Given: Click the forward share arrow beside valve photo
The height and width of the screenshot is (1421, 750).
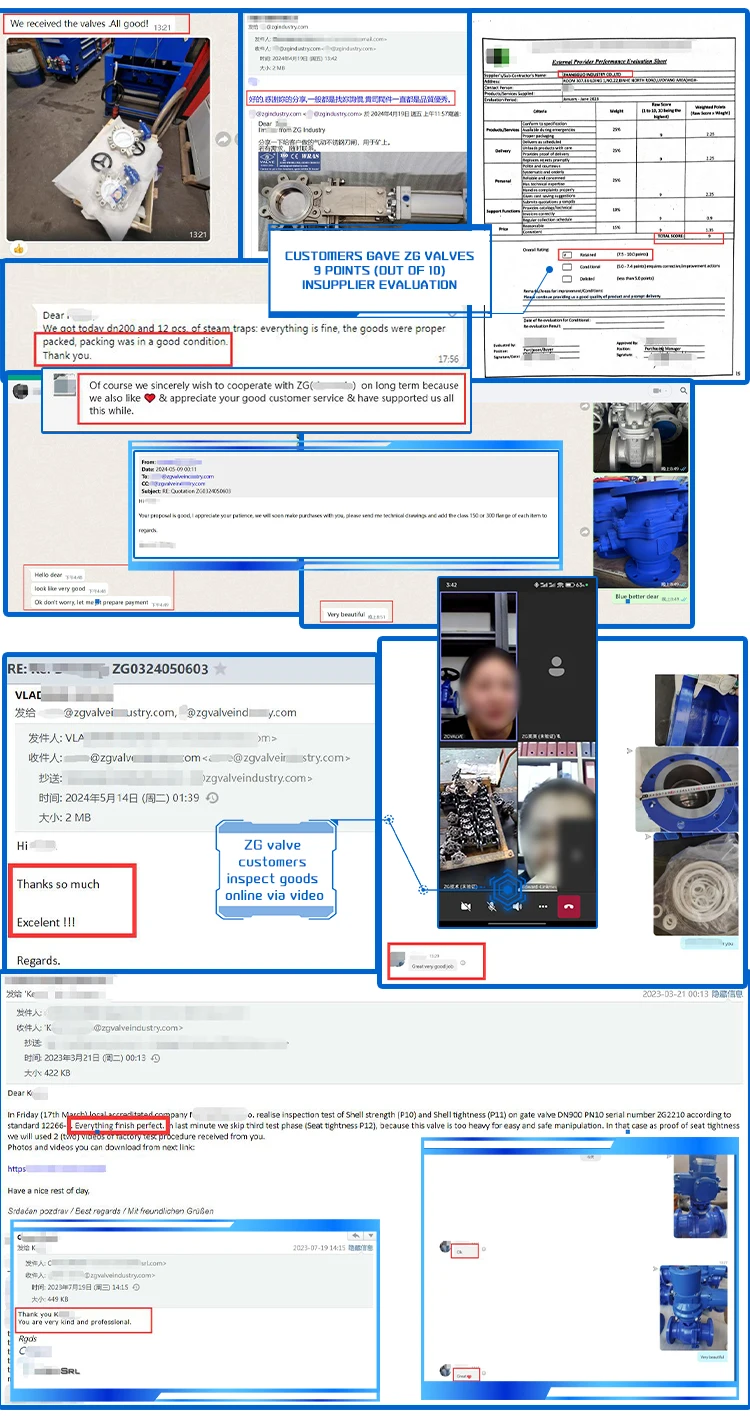Looking at the screenshot, I should [x=224, y=141].
